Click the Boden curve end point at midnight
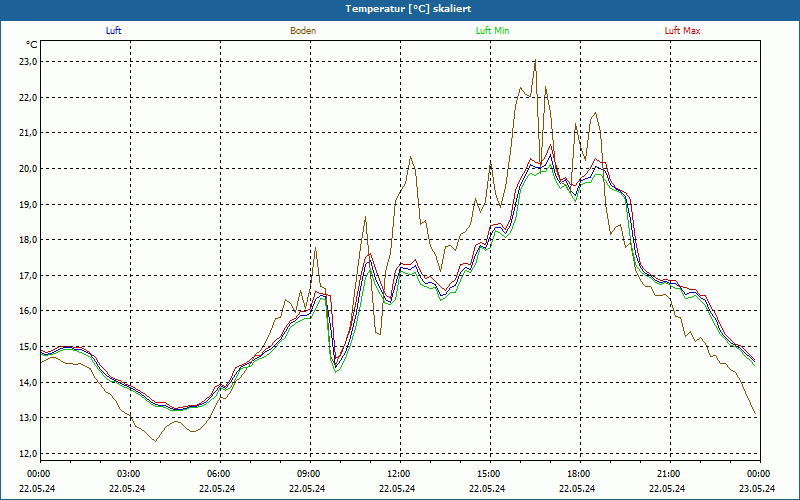 (755, 414)
